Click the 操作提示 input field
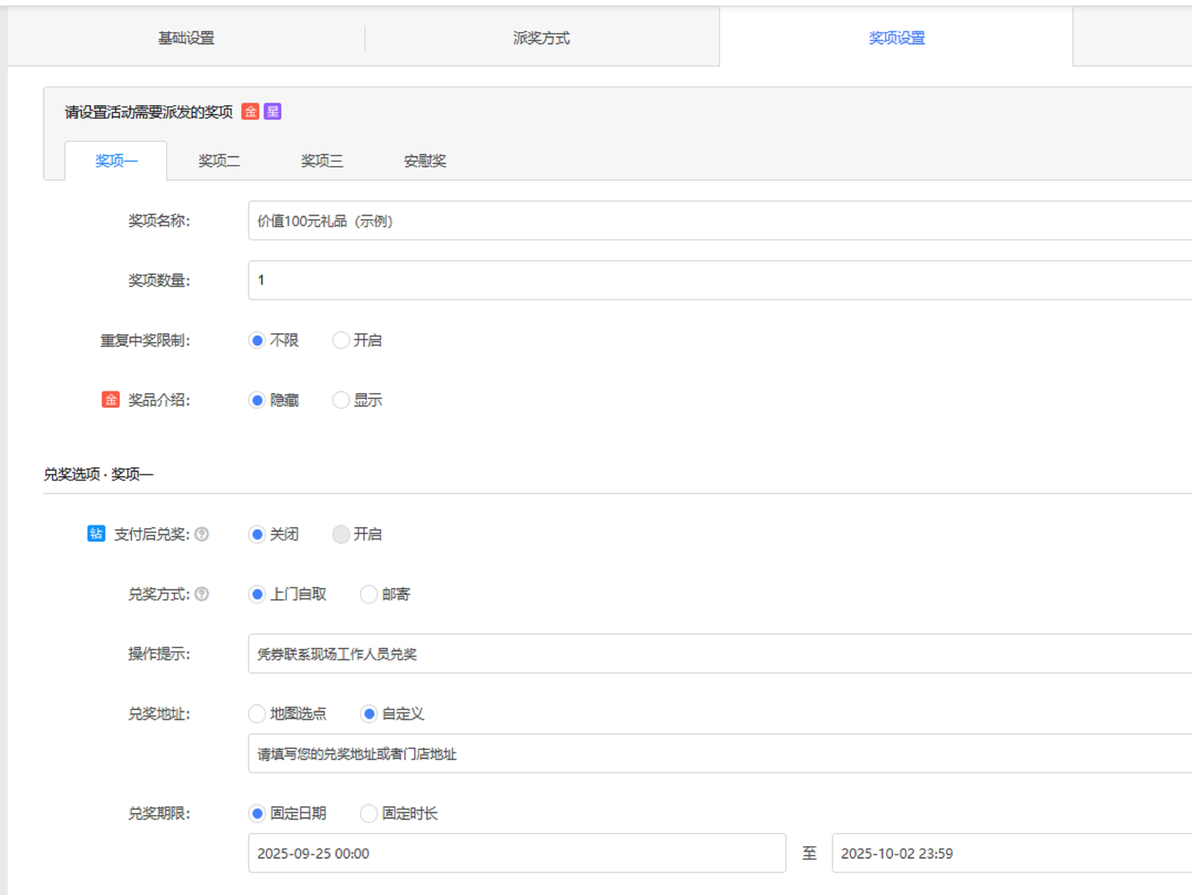The height and width of the screenshot is (895, 1192). pyautogui.click(x=720, y=654)
